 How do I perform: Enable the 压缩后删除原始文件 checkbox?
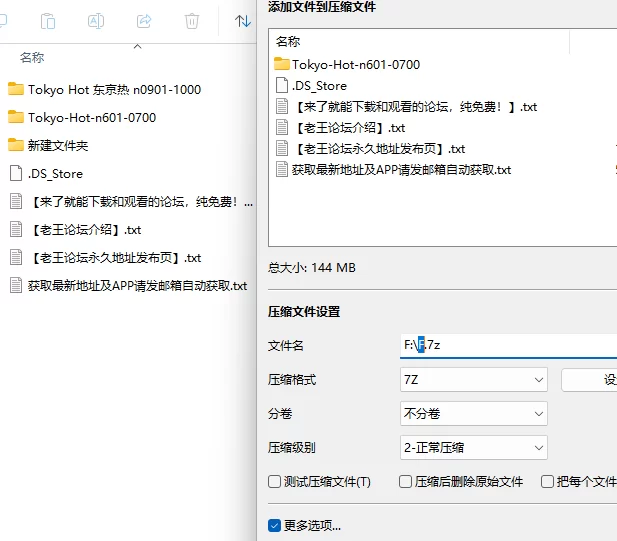pos(405,482)
